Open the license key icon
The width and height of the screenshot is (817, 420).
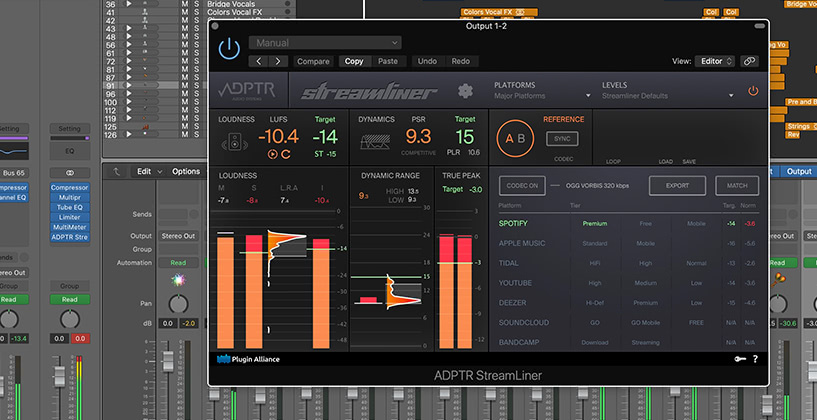(x=740, y=359)
